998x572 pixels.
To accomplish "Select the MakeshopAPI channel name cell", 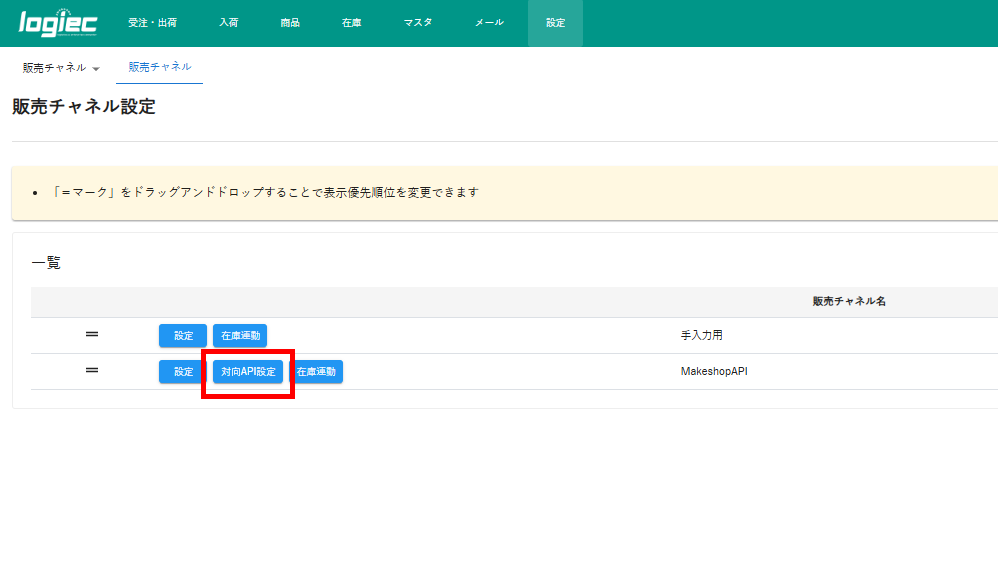I will [714, 372].
